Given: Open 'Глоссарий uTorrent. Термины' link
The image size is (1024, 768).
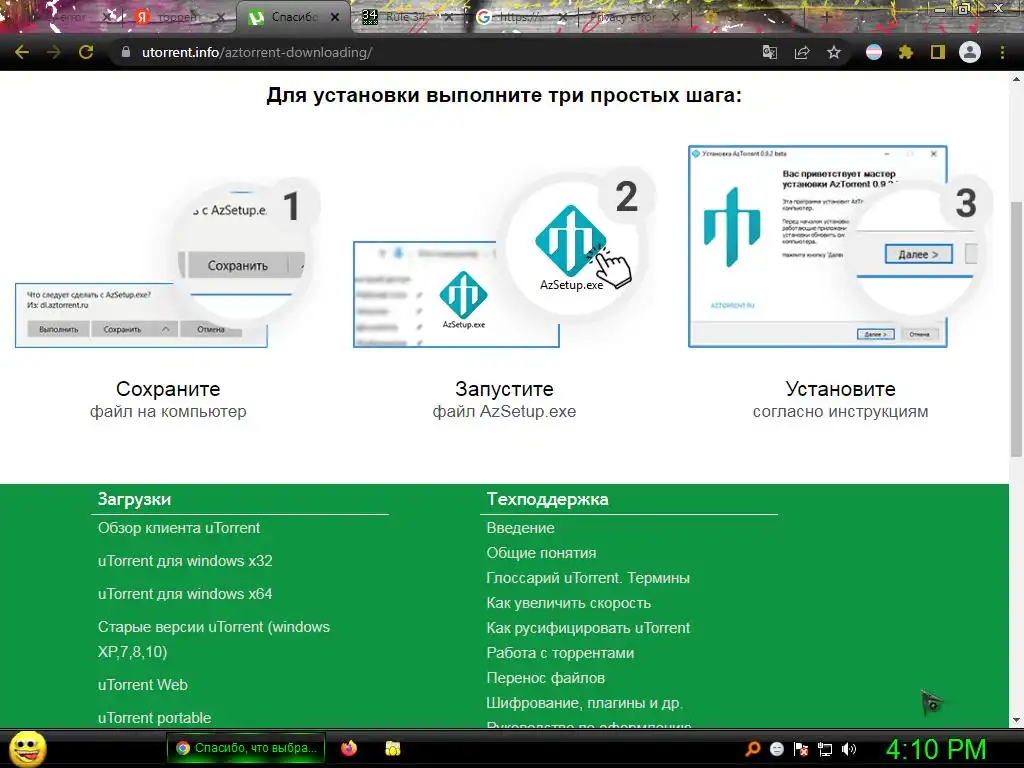Looking at the screenshot, I should point(588,578).
